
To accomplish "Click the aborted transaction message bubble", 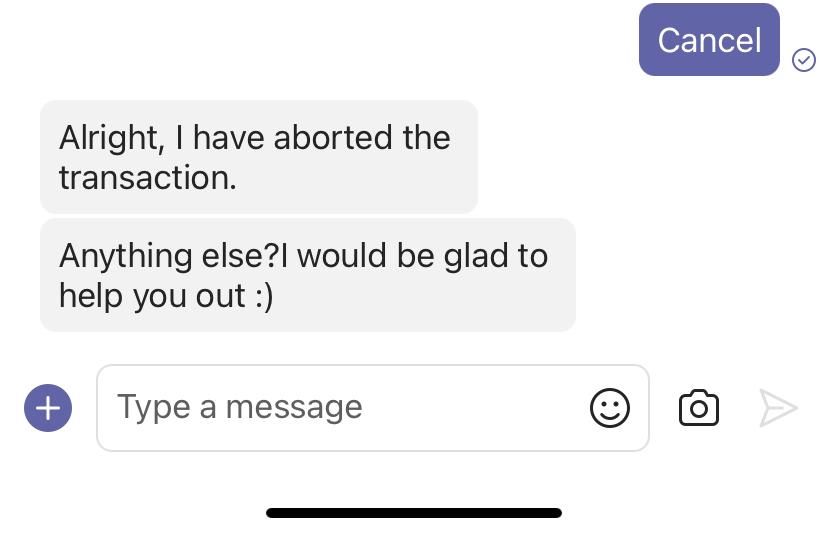I will (x=258, y=157).
